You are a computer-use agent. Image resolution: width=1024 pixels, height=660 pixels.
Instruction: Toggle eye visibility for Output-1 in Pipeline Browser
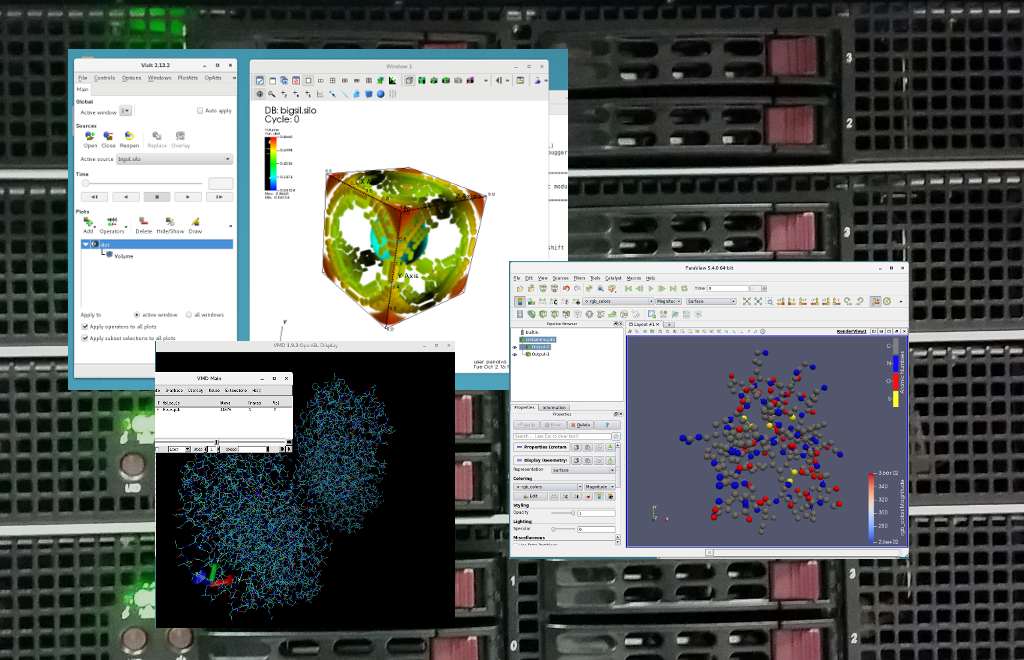point(515,354)
